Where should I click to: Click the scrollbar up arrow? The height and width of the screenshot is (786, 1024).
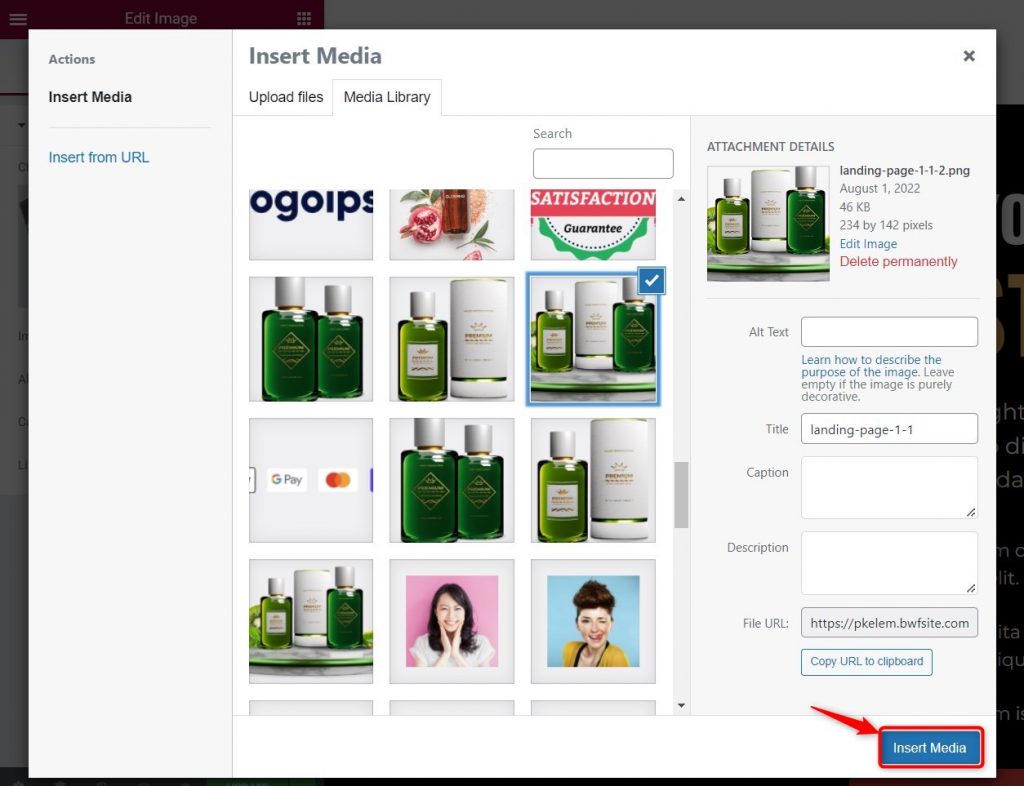(x=681, y=198)
